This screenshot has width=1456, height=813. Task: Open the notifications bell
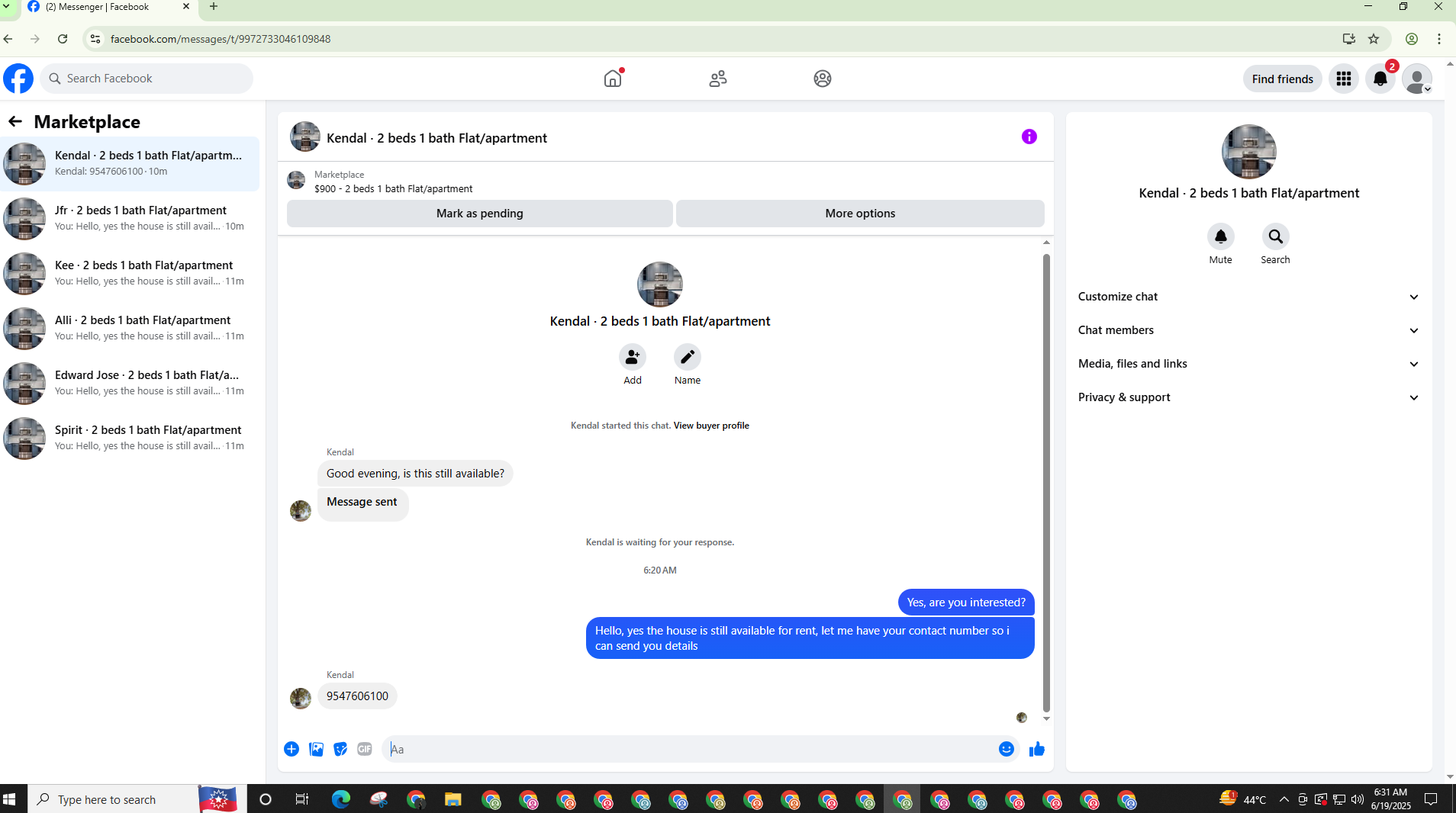pyautogui.click(x=1380, y=79)
